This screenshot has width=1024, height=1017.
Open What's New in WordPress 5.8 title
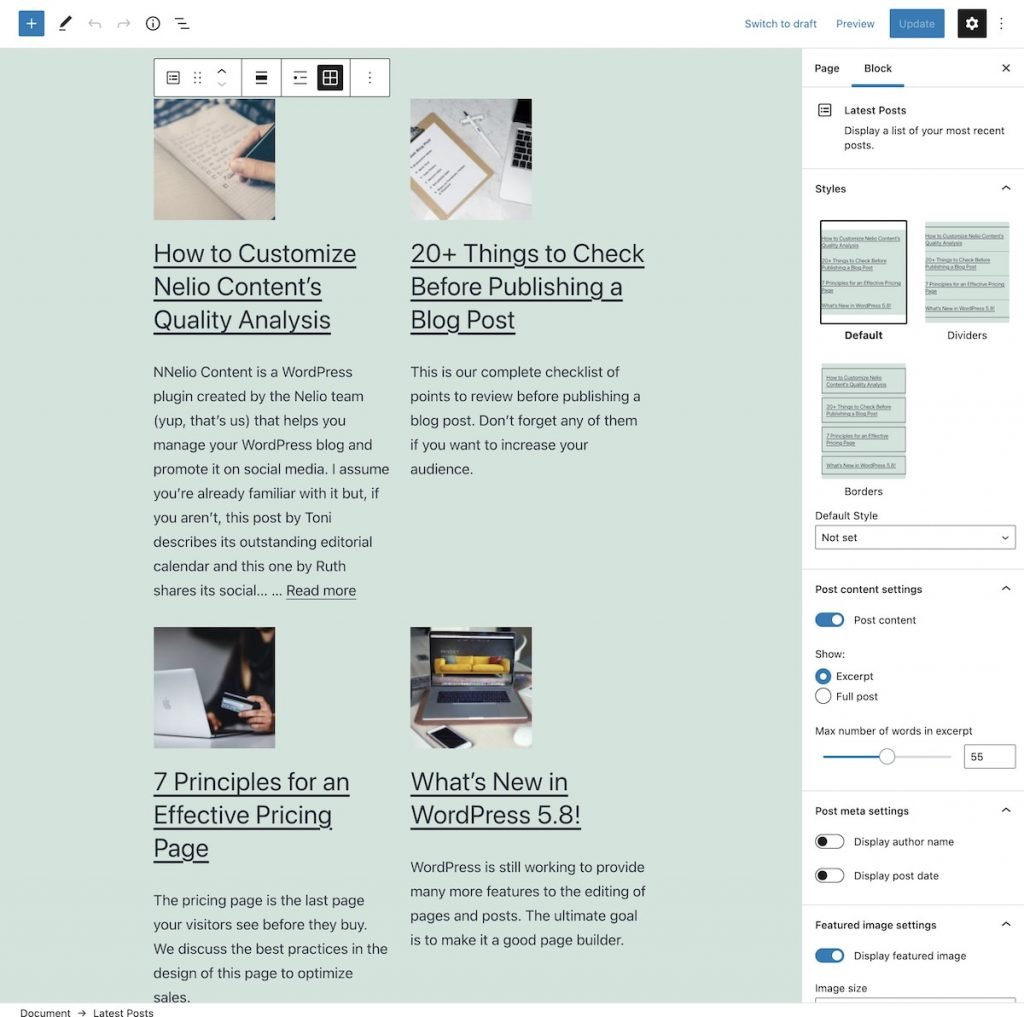point(495,798)
